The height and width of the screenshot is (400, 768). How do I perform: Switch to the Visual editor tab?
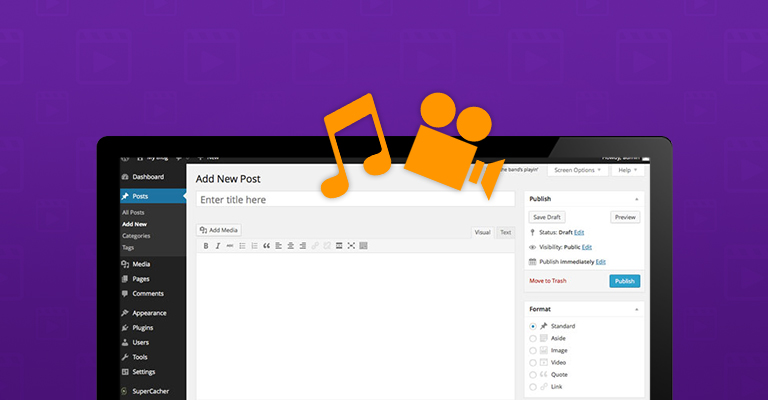482,233
